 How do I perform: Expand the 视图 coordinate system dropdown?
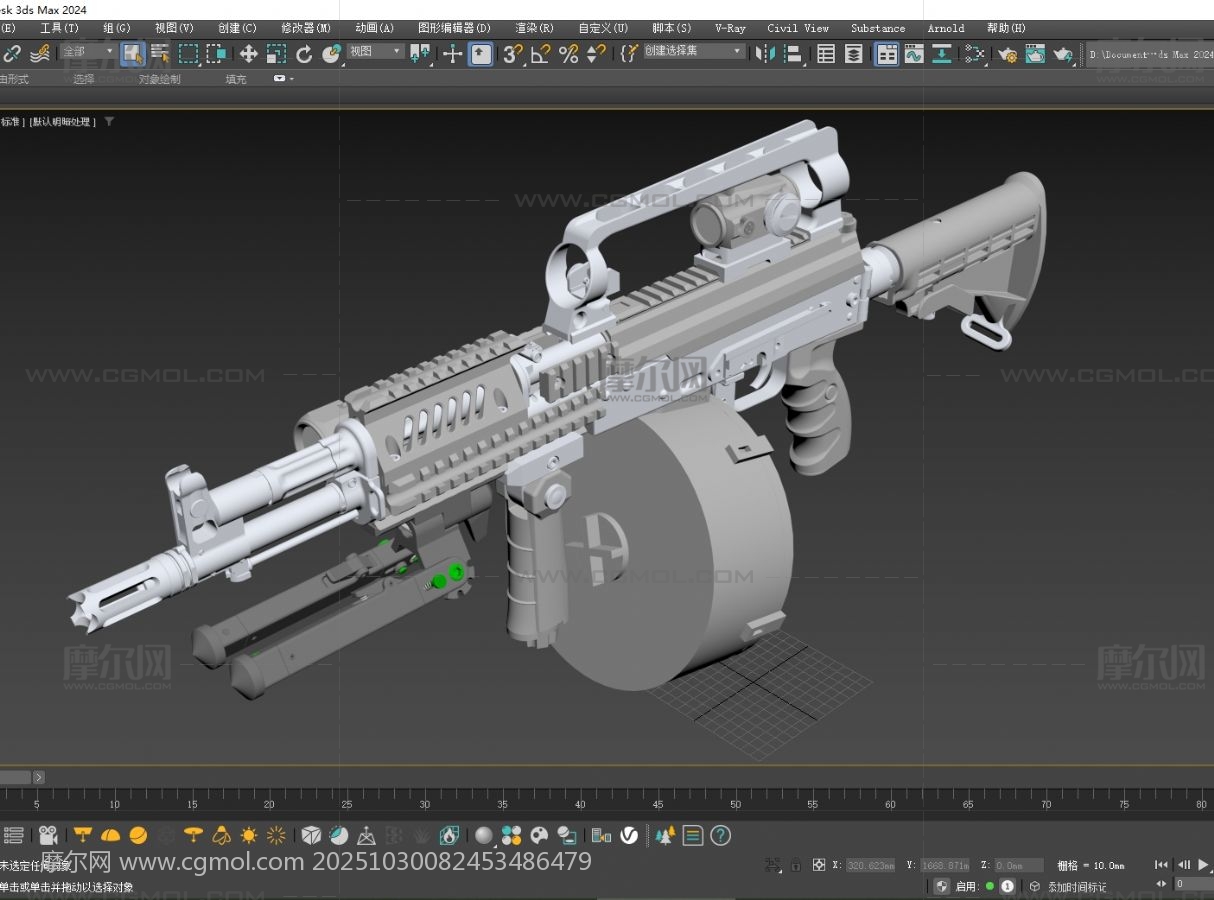pos(375,51)
